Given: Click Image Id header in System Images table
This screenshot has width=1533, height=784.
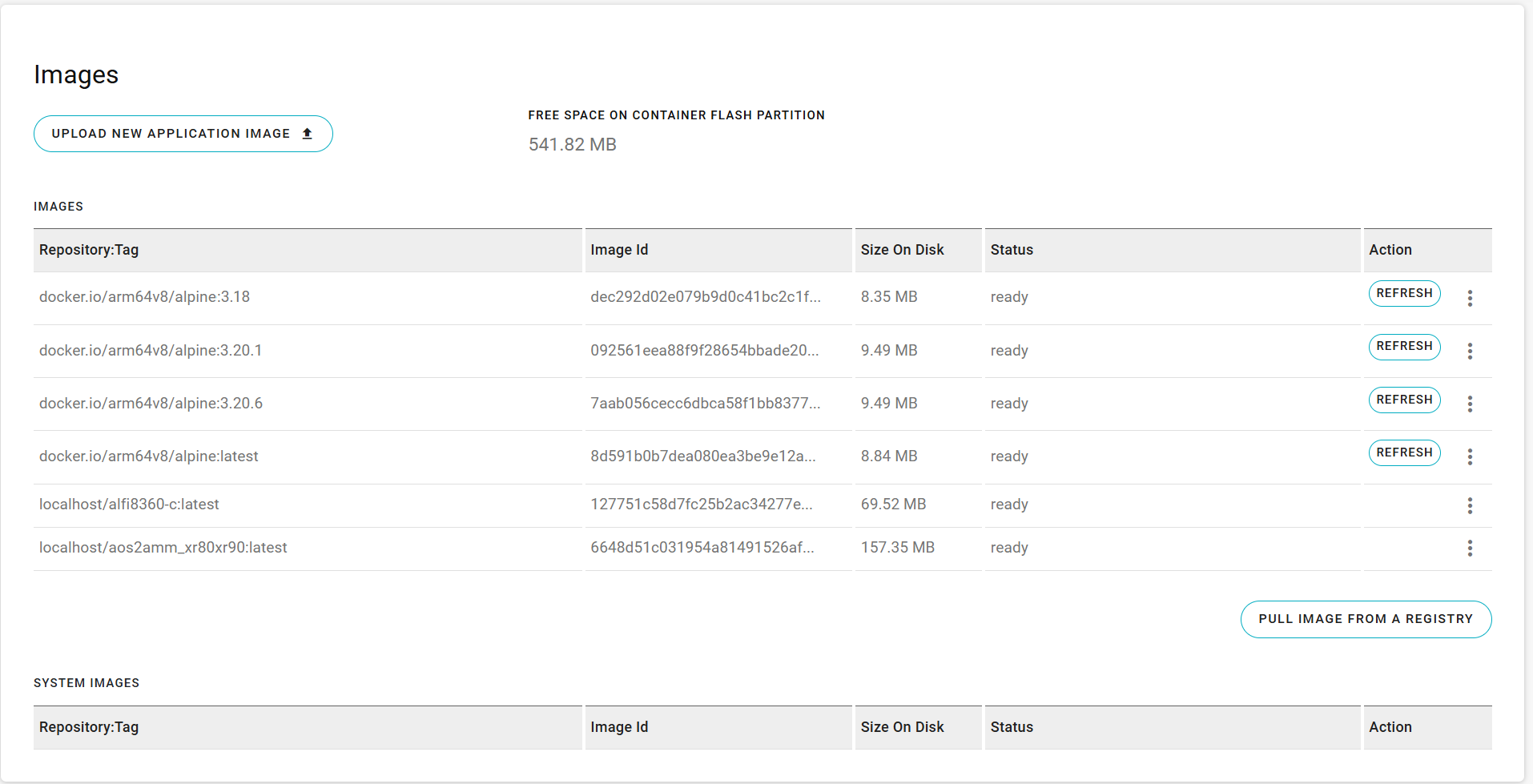Looking at the screenshot, I should (618, 727).
